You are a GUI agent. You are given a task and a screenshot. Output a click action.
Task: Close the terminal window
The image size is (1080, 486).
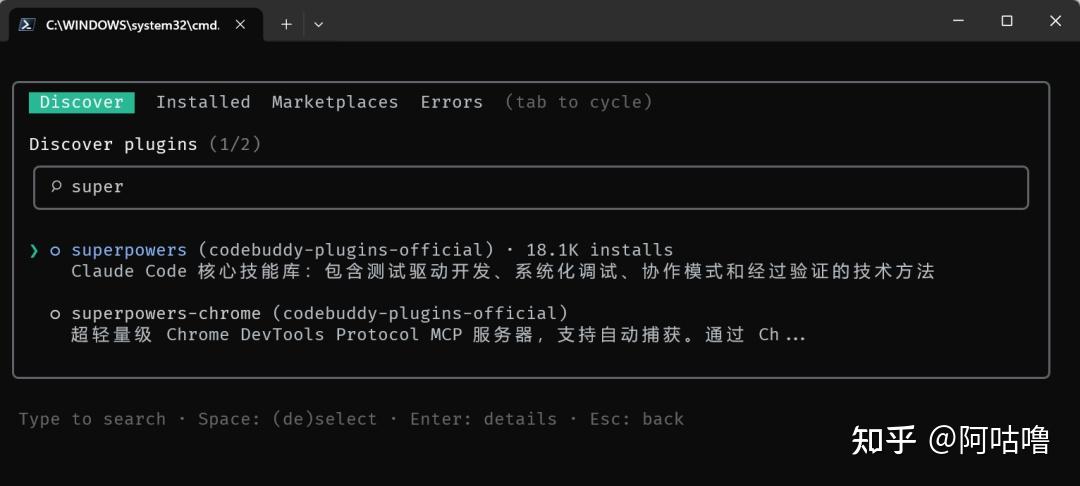[1055, 21]
